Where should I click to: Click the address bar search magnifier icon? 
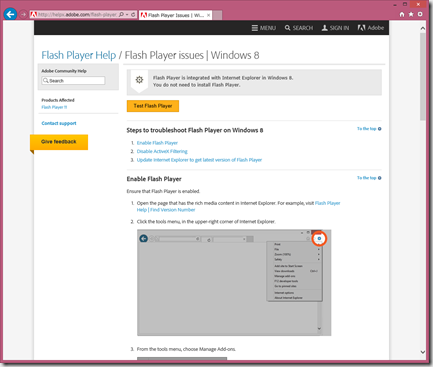[121, 15]
